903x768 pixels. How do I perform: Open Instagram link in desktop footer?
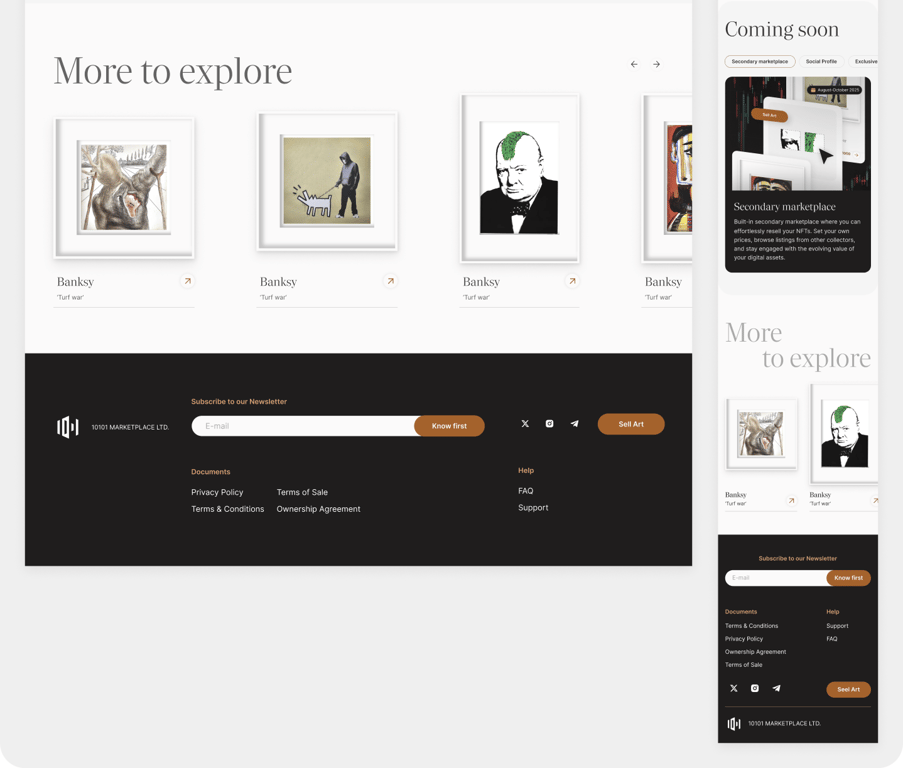[x=549, y=424]
